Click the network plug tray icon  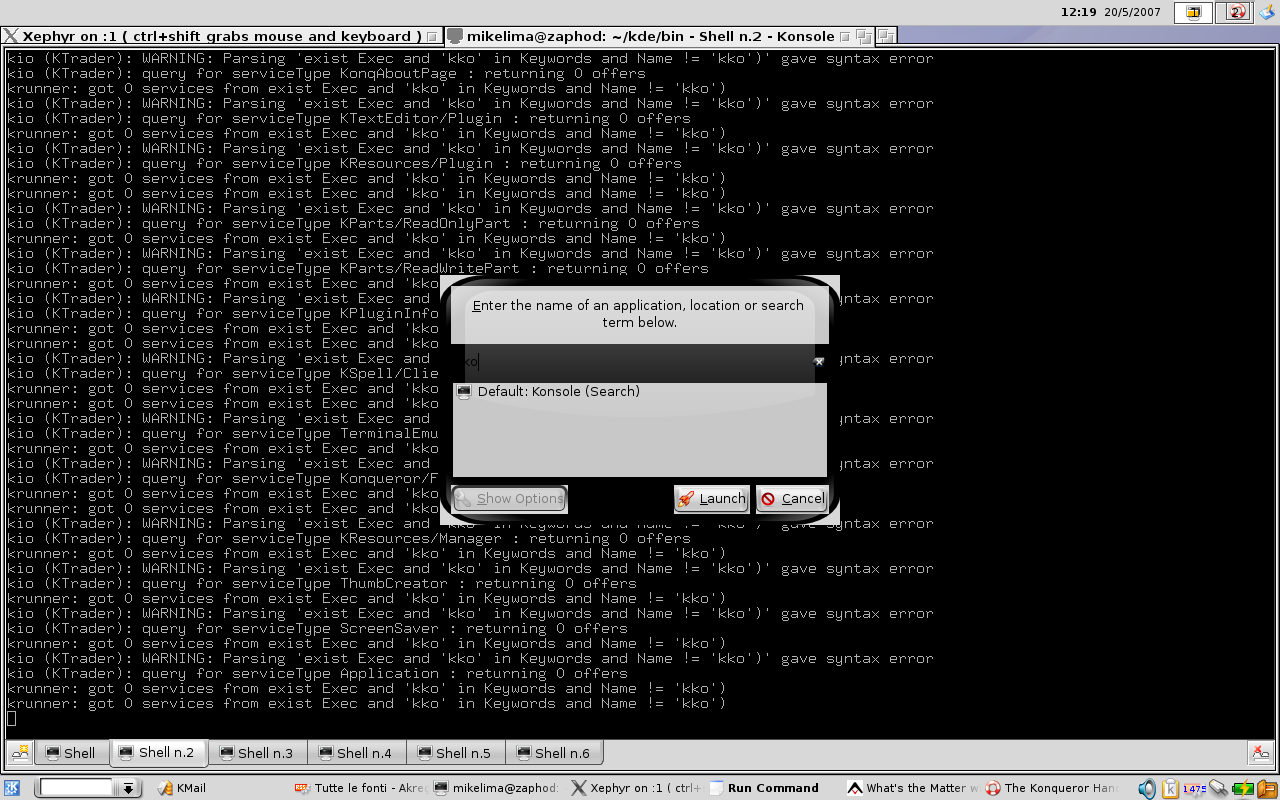[x=1218, y=788]
